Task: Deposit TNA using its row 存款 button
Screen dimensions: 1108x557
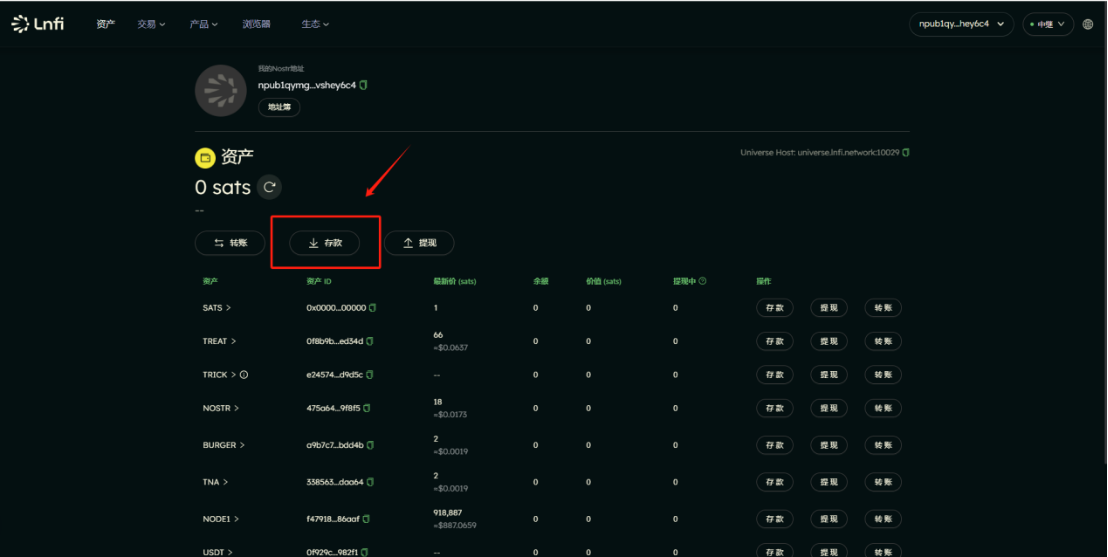Action: 774,482
